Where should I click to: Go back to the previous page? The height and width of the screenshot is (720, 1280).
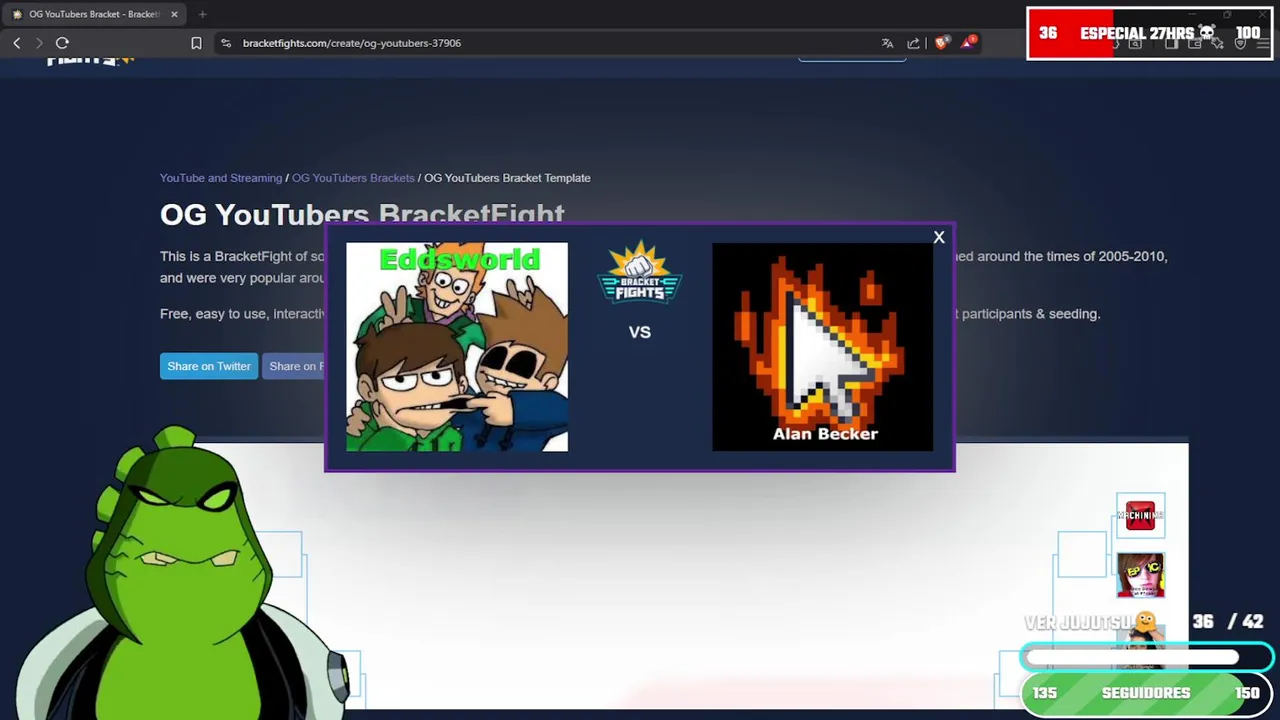(x=17, y=43)
